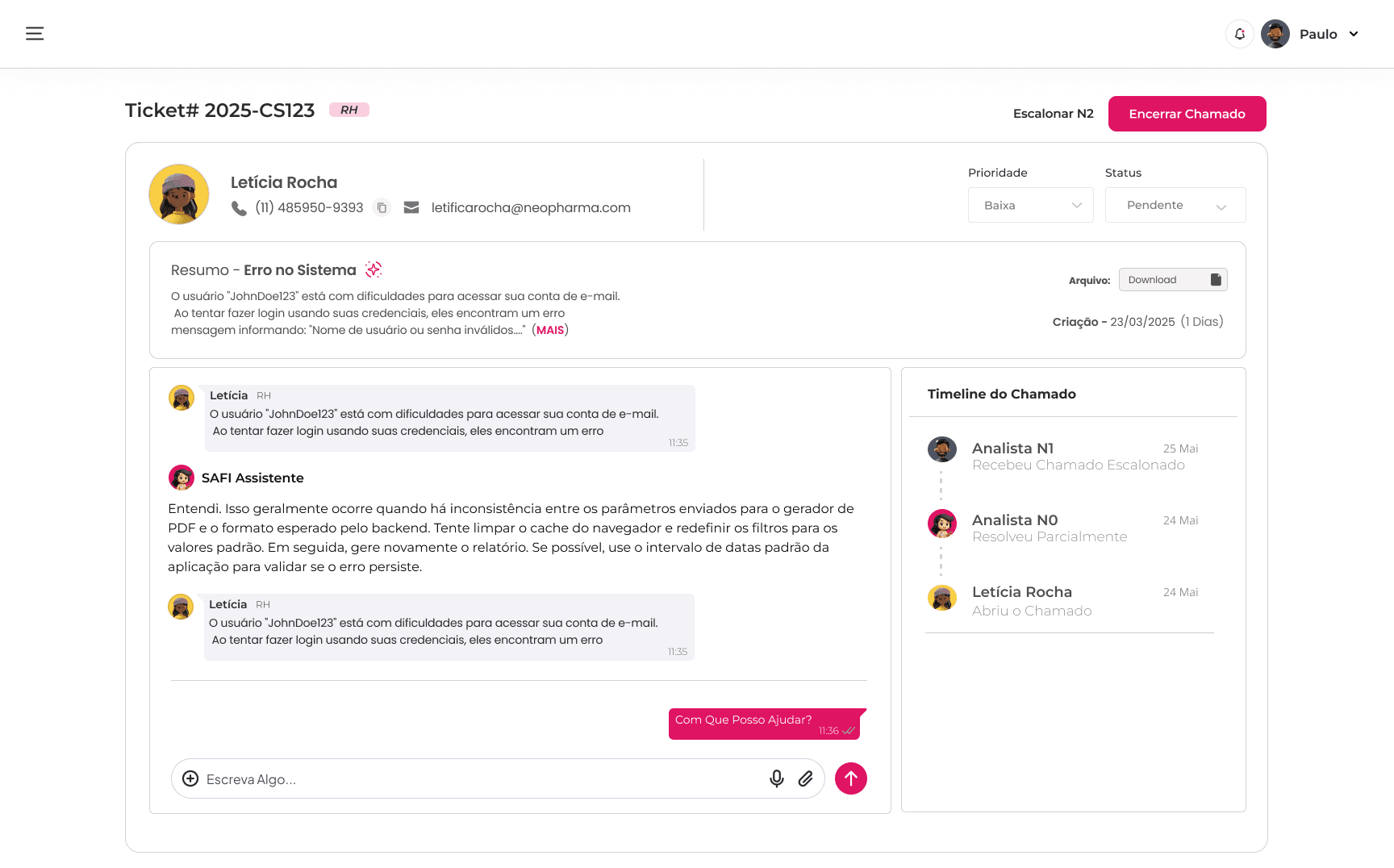Viewport: 1394px width, 868px height.
Task: Open the hamburger navigation menu
Action: coord(35,34)
